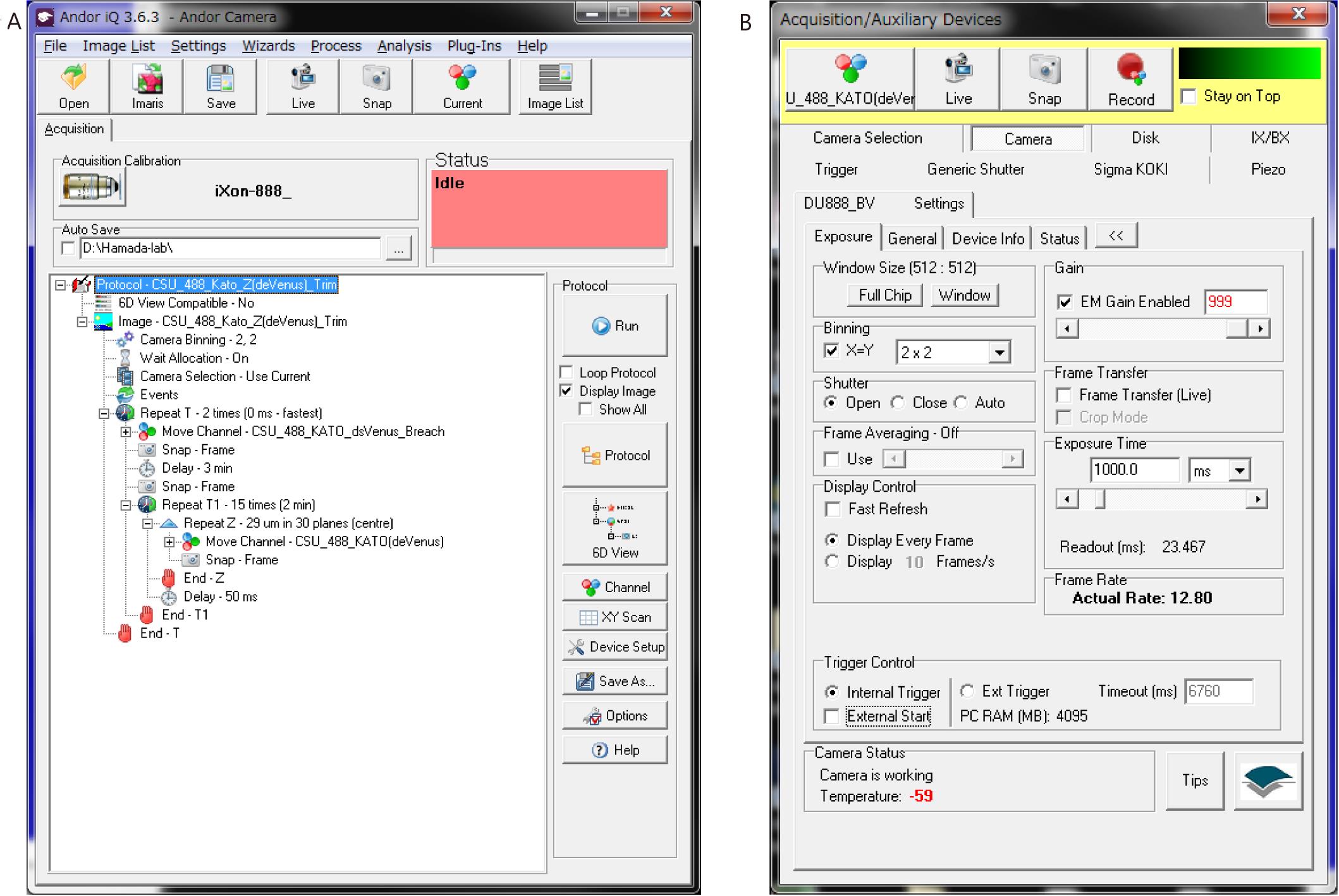The width and height of the screenshot is (1339, 896).
Task: Uncheck the X=Y binning checkbox
Action: pyautogui.click(x=832, y=351)
